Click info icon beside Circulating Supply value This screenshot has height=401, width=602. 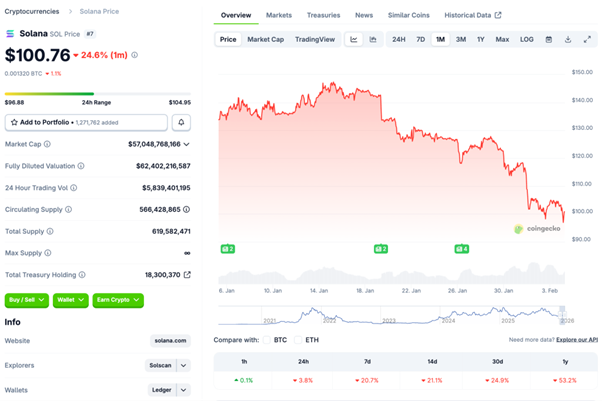tap(187, 209)
